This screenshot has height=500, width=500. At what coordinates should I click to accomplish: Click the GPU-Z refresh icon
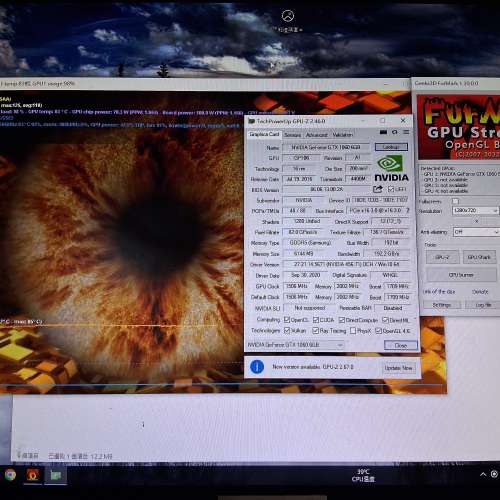click(x=395, y=132)
